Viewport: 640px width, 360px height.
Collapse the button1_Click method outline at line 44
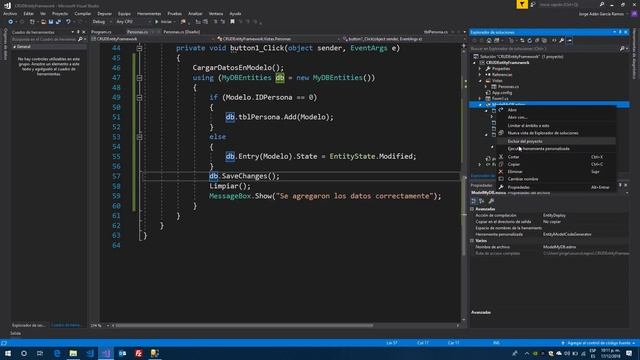point(139,48)
